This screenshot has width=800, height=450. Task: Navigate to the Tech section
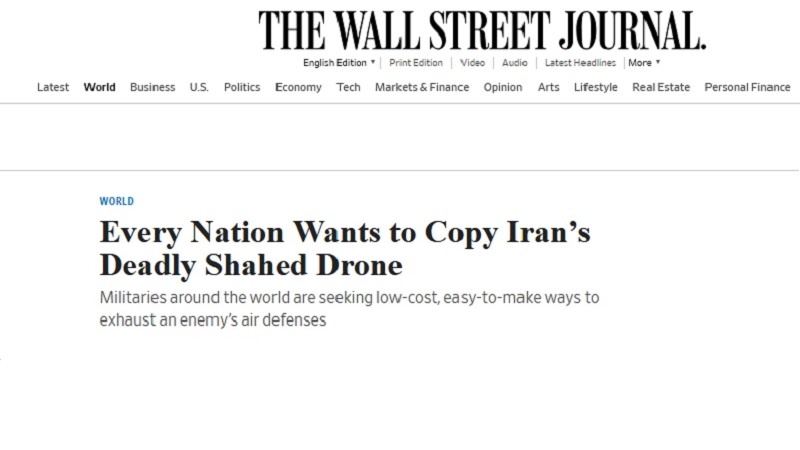(x=348, y=87)
